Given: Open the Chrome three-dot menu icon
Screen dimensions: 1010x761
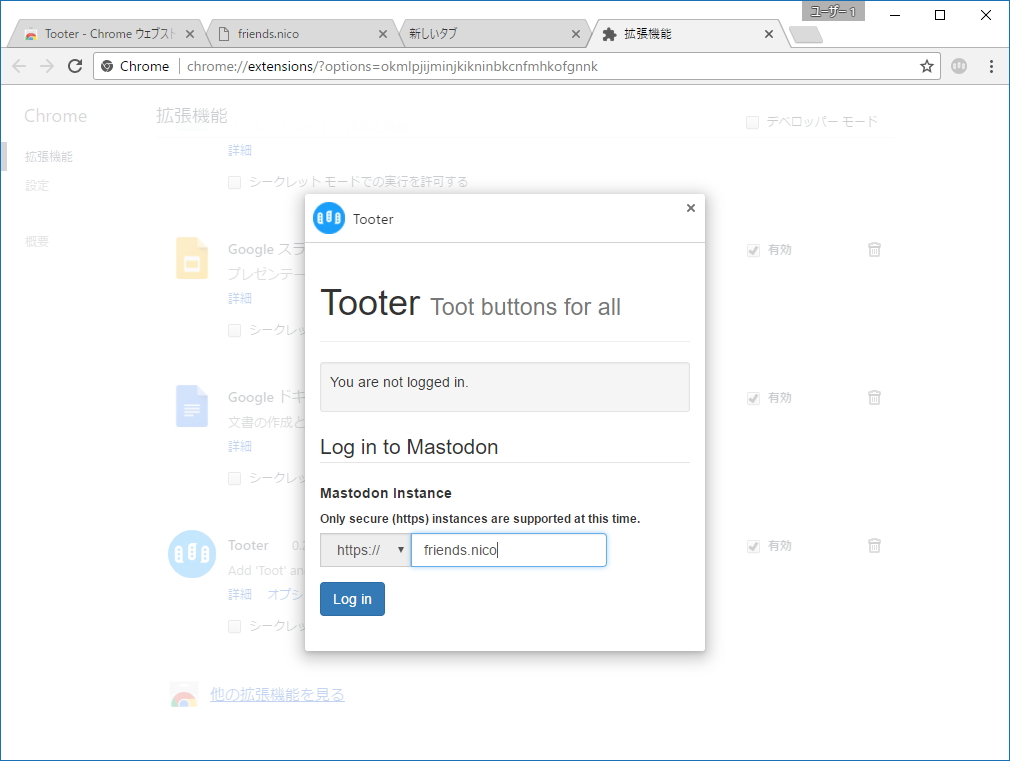Looking at the screenshot, I should (991, 66).
